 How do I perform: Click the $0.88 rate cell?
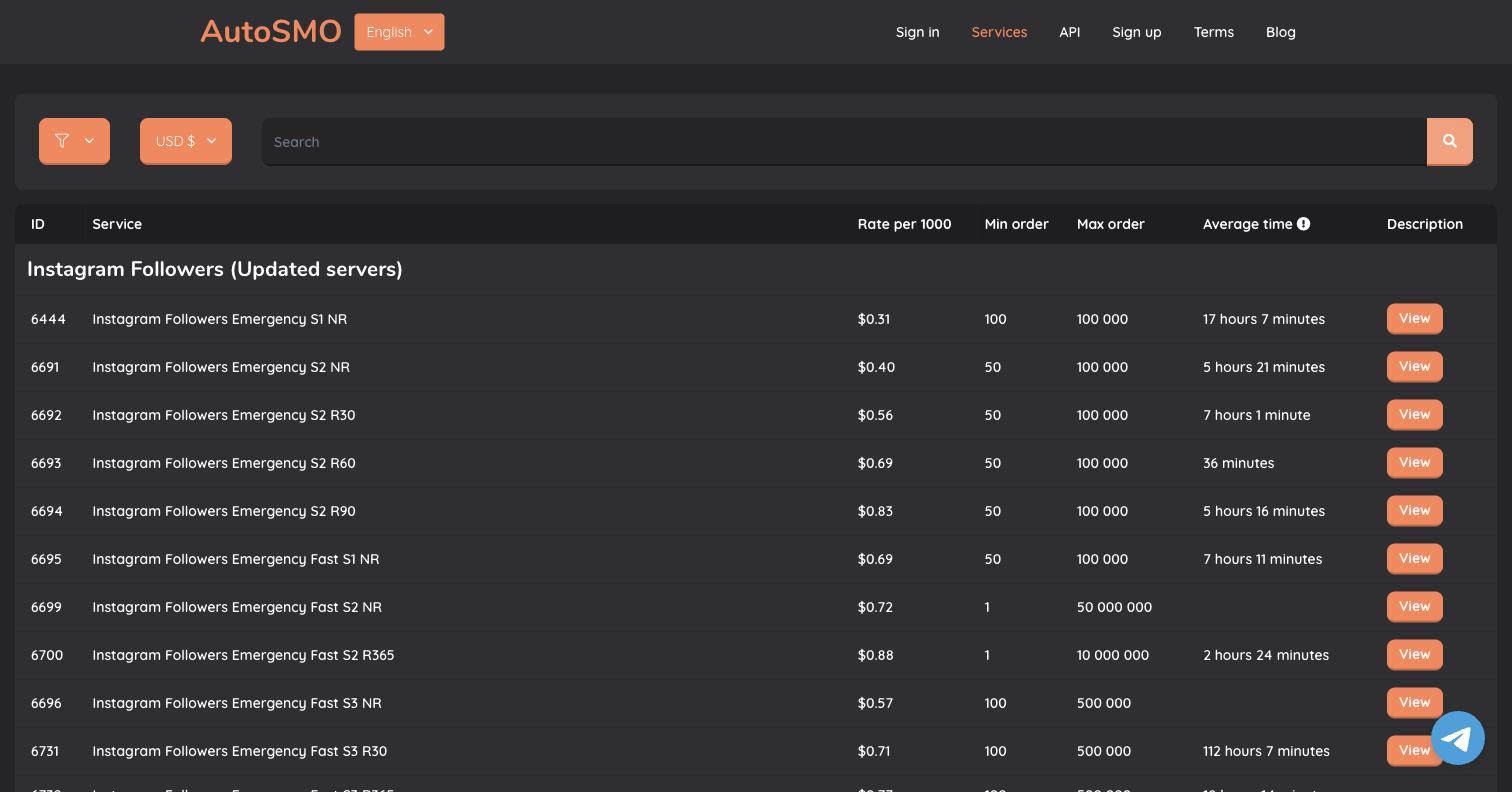point(876,655)
